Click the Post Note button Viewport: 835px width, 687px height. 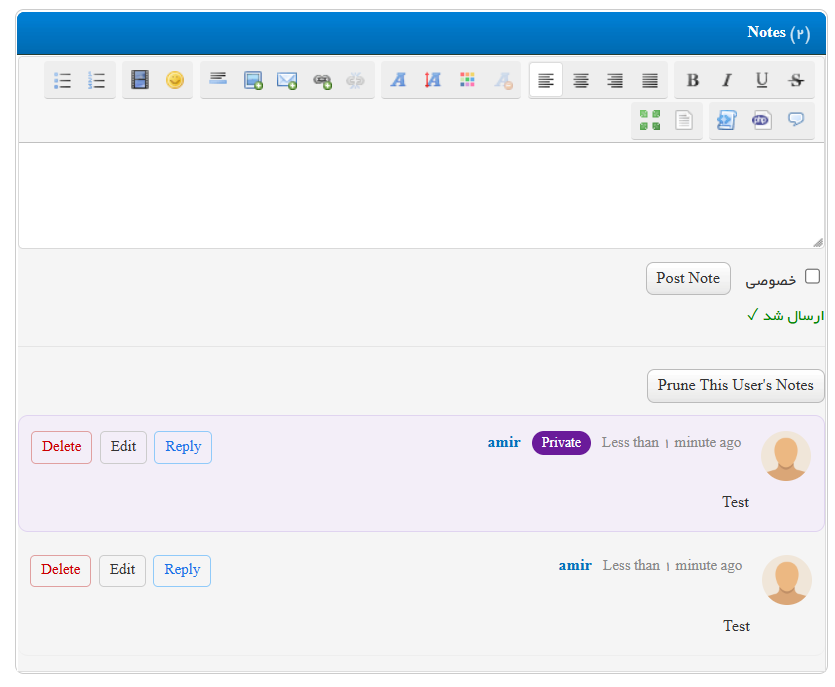[688, 279]
